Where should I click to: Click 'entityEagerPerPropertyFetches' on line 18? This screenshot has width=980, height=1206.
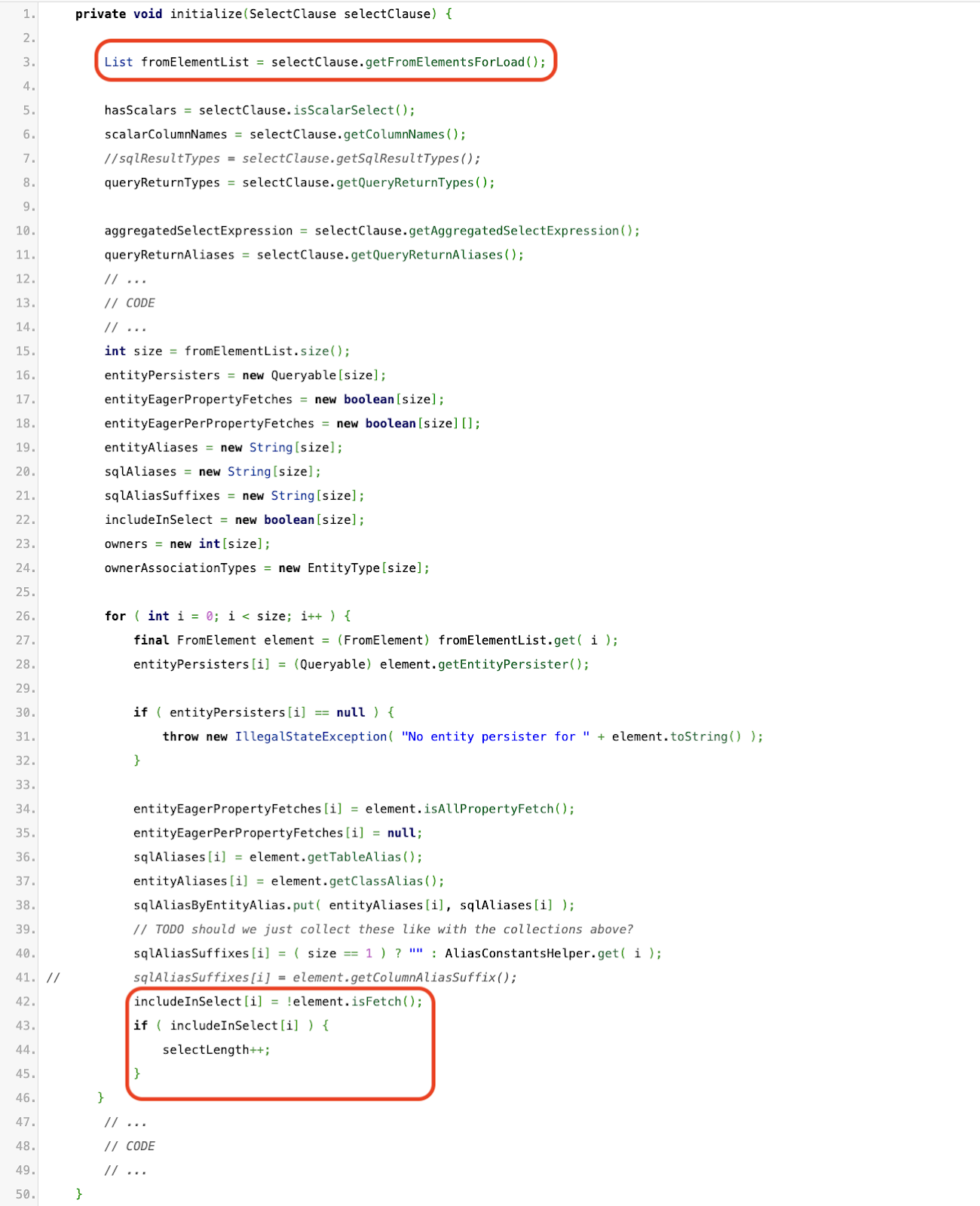209,424
